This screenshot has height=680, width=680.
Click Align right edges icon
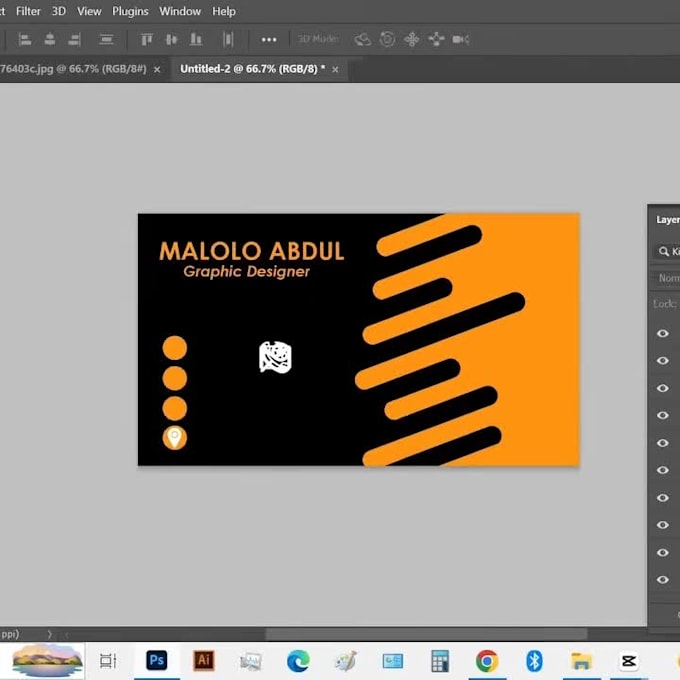74,40
